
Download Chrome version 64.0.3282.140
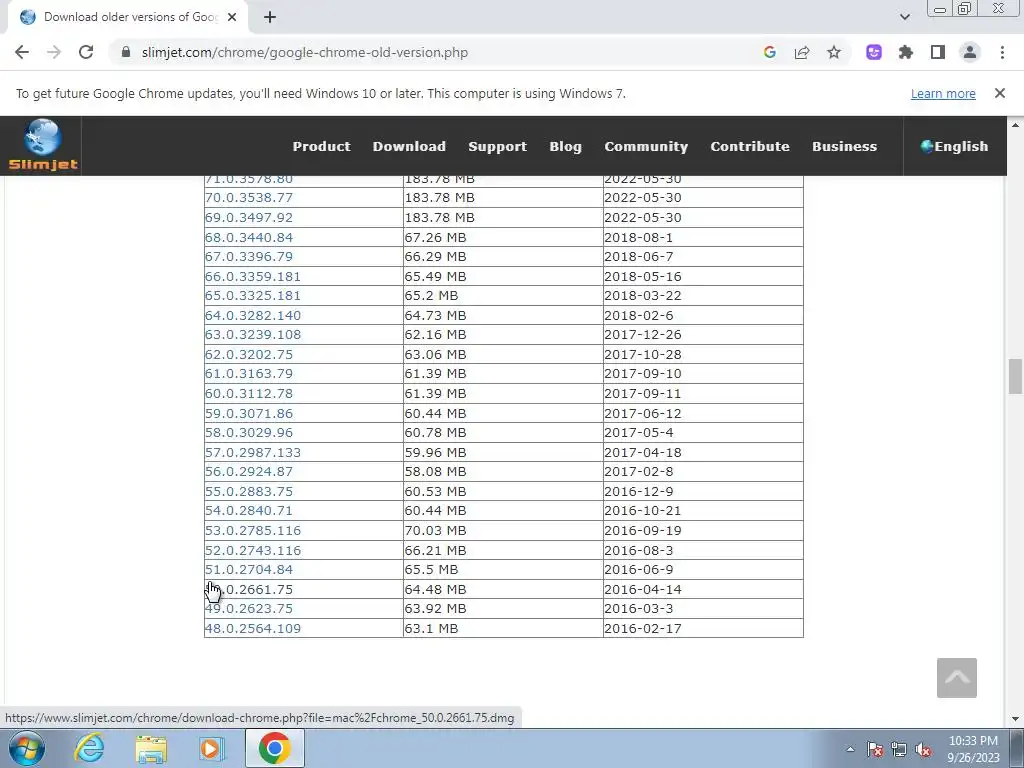pyautogui.click(x=253, y=315)
